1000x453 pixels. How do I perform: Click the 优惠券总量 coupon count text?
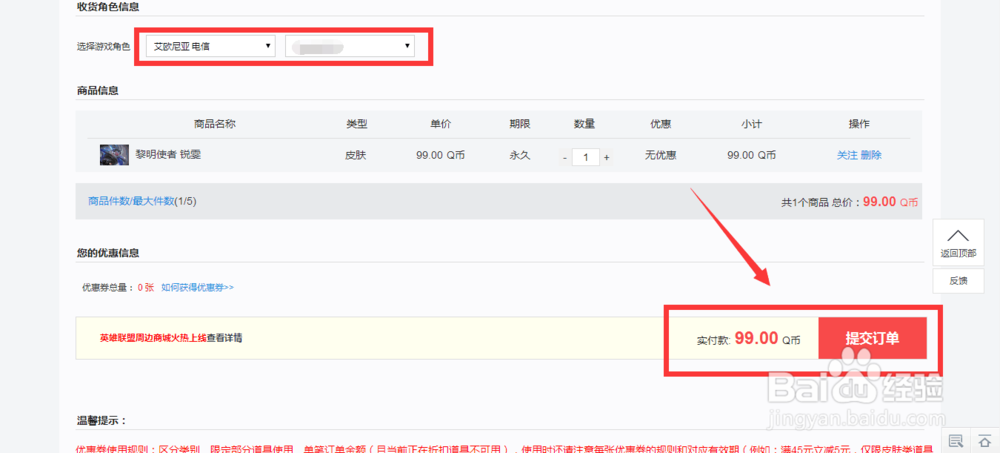pos(119,287)
